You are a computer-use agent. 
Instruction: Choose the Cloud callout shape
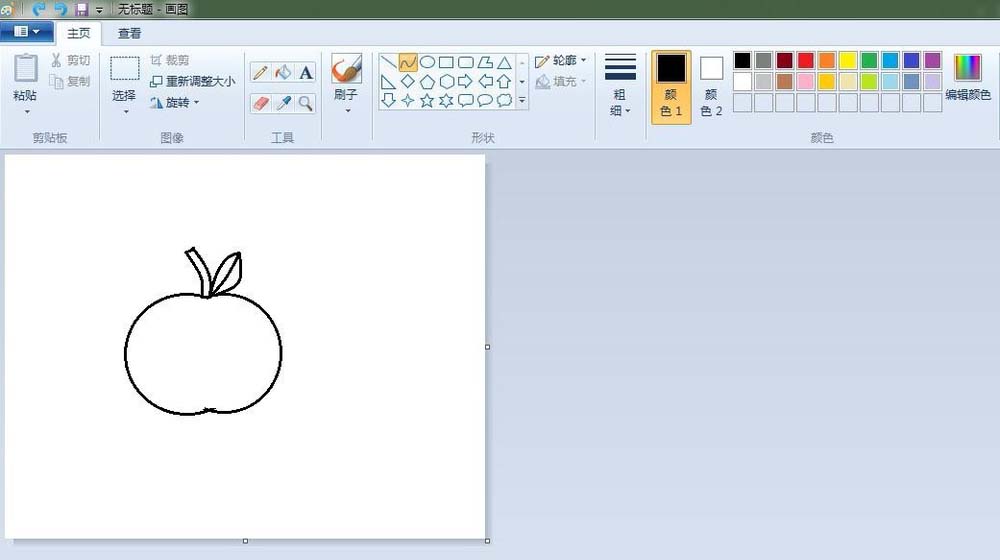[x=504, y=100]
